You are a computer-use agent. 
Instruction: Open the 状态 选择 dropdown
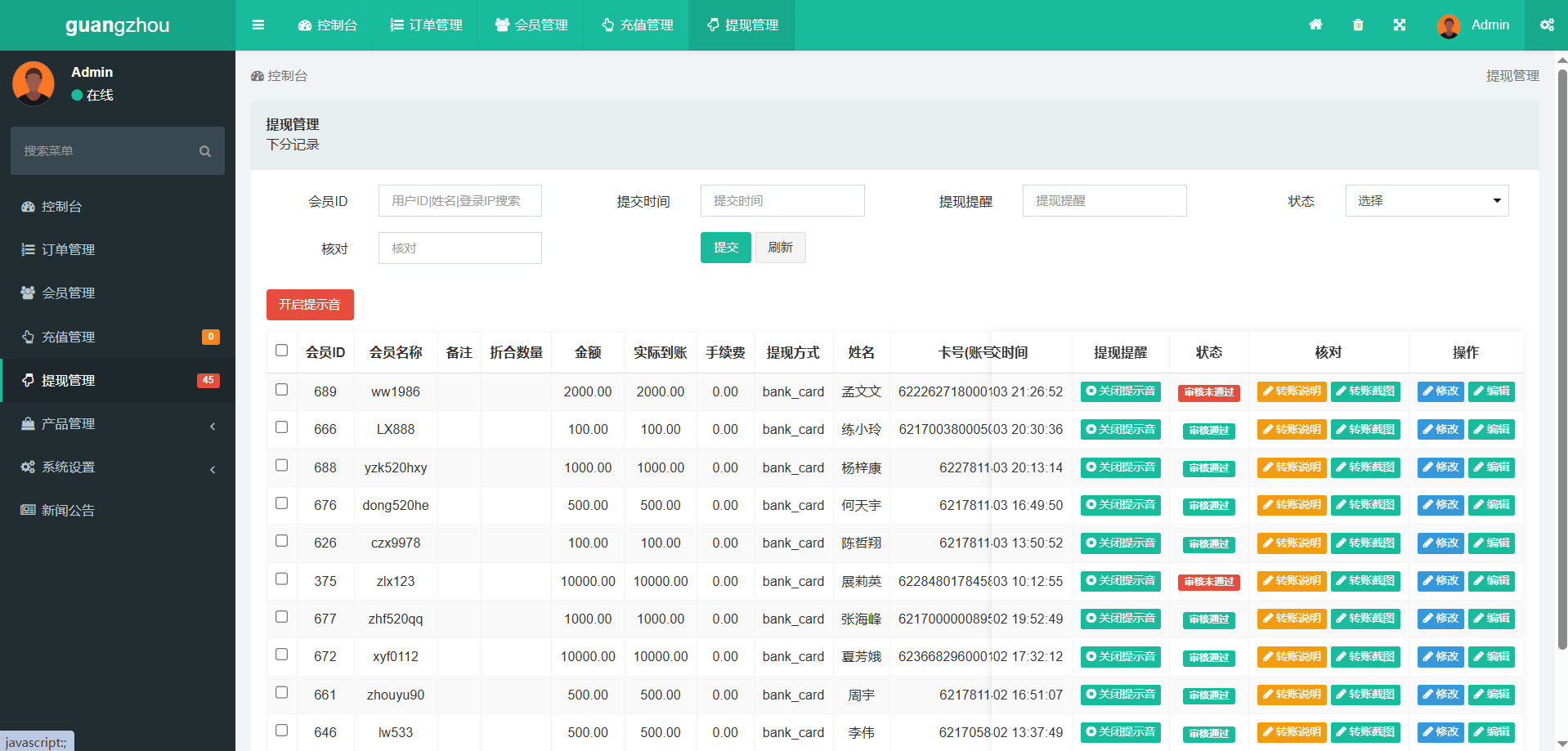click(x=1427, y=200)
